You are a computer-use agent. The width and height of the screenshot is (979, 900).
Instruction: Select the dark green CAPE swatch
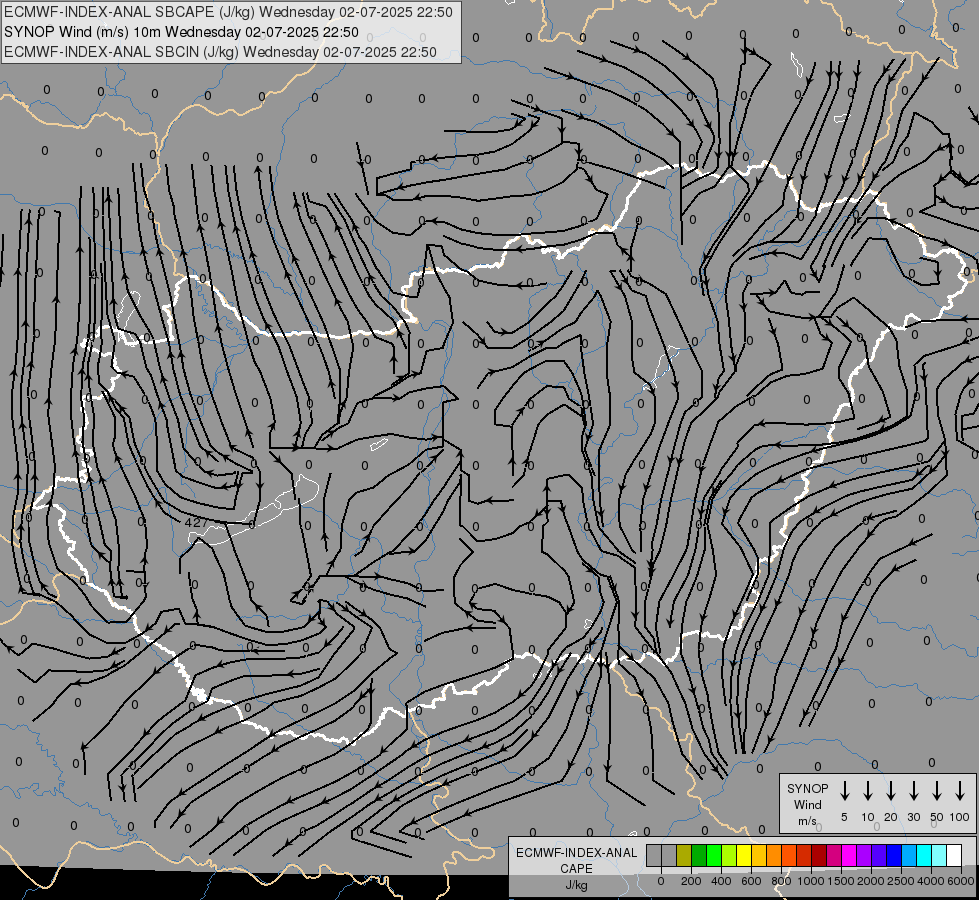(699, 856)
